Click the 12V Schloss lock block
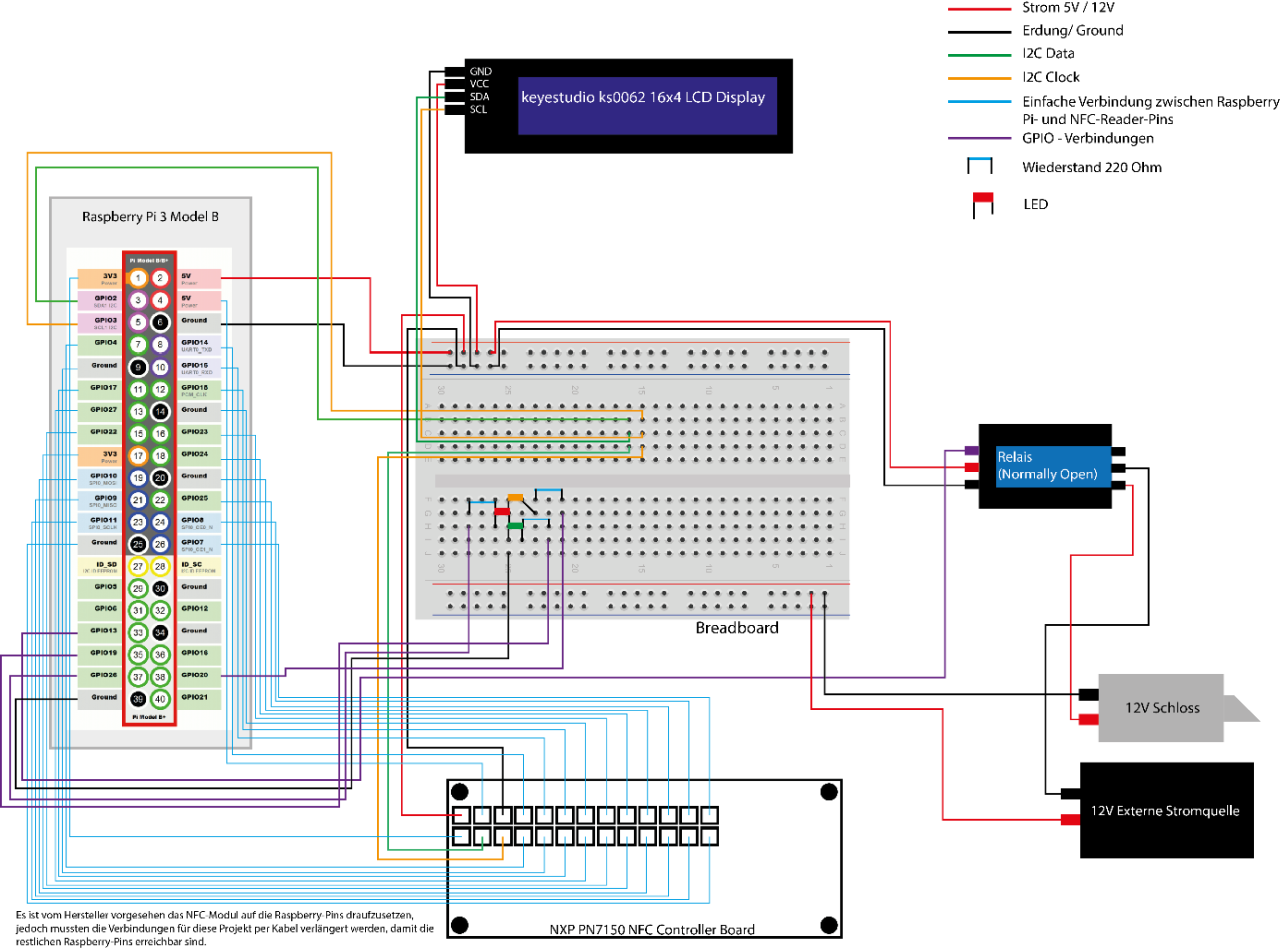The width and height of the screenshot is (1280, 948). pyautogui.click(x=1162, y=708)
